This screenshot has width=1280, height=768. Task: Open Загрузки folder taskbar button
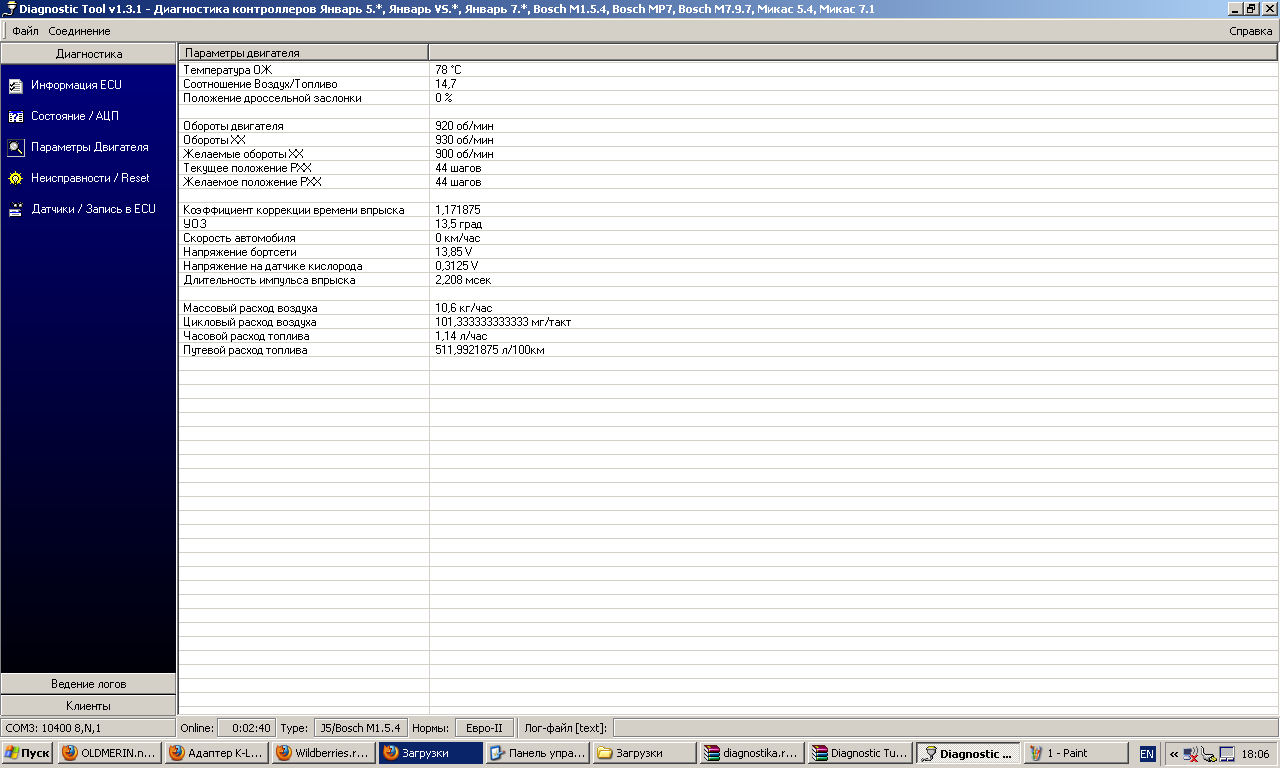click(644, 753)
